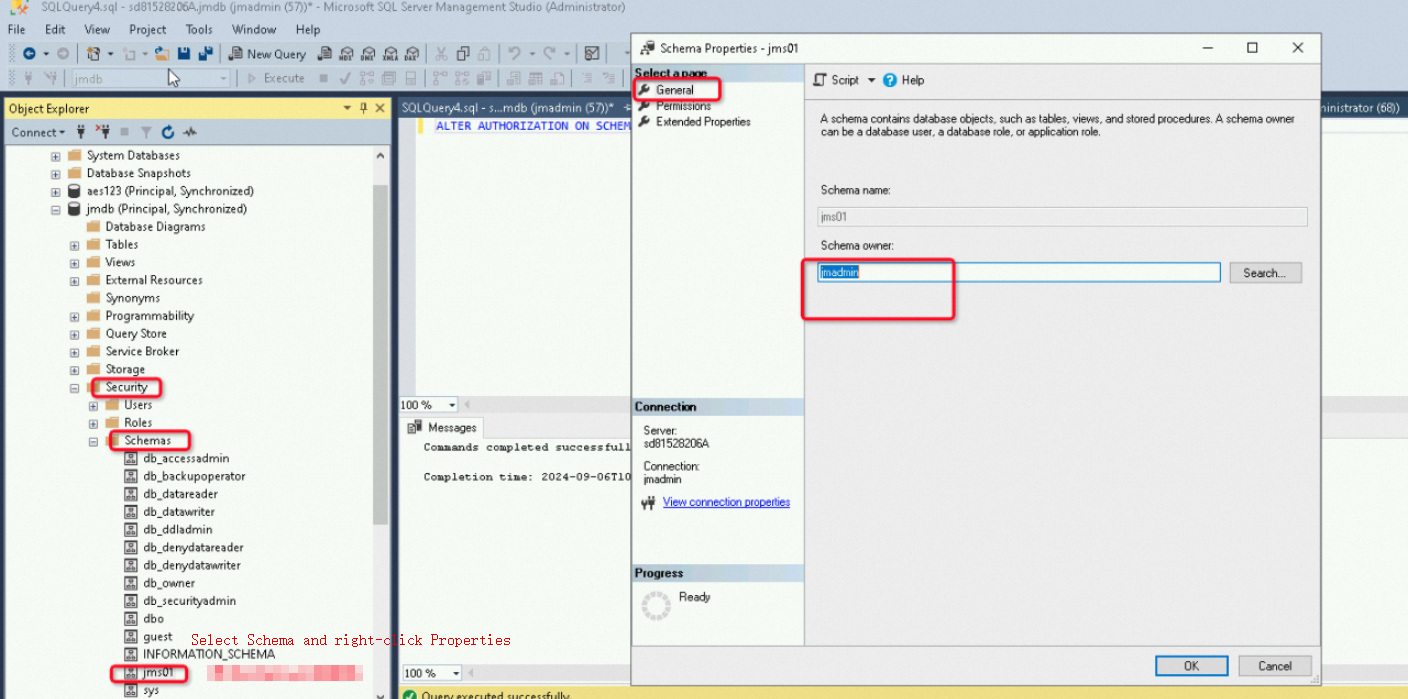
Task: Click the Parse checkmark icon
Action: (345, 78)
